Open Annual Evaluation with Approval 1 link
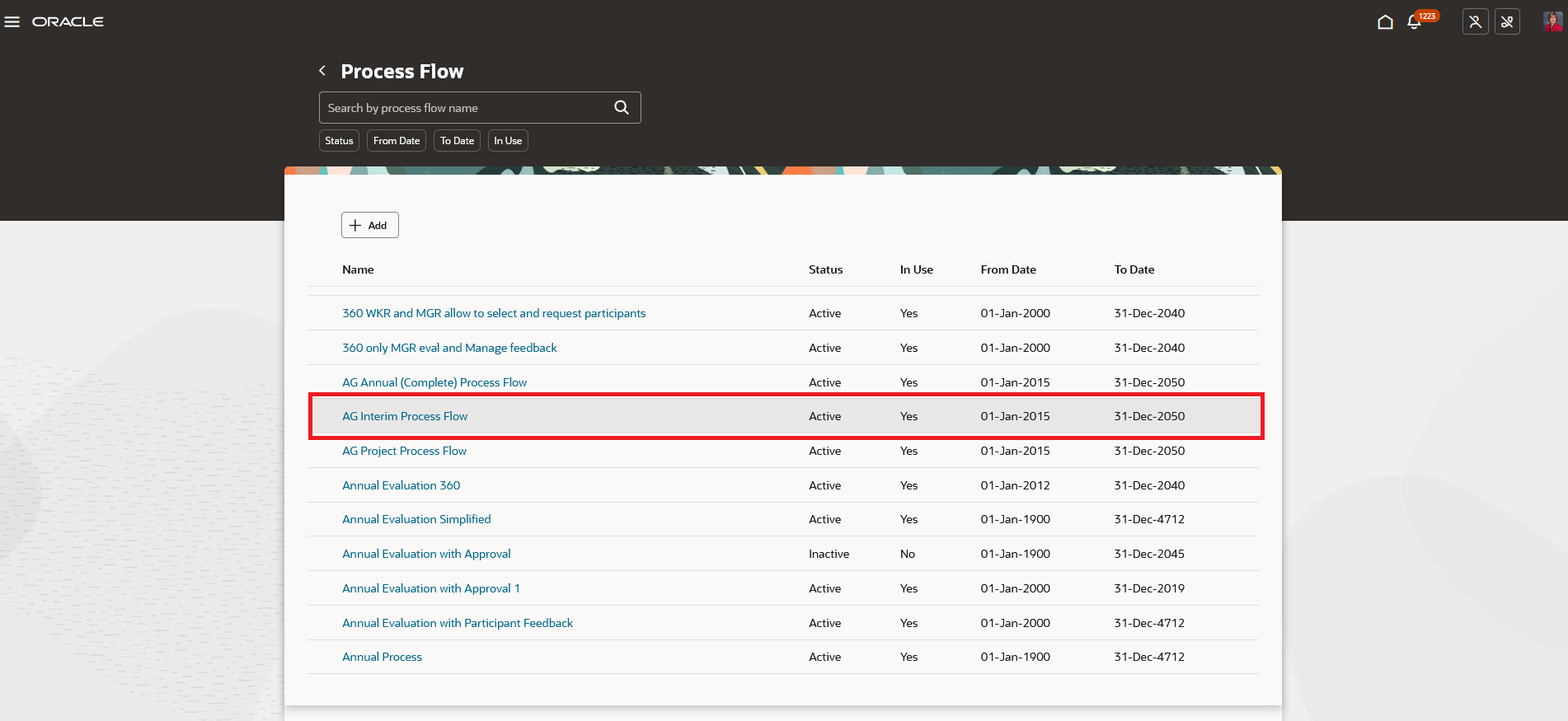Screen dimensions: 1568x721 pyautogui.click(x=431, y=588)
